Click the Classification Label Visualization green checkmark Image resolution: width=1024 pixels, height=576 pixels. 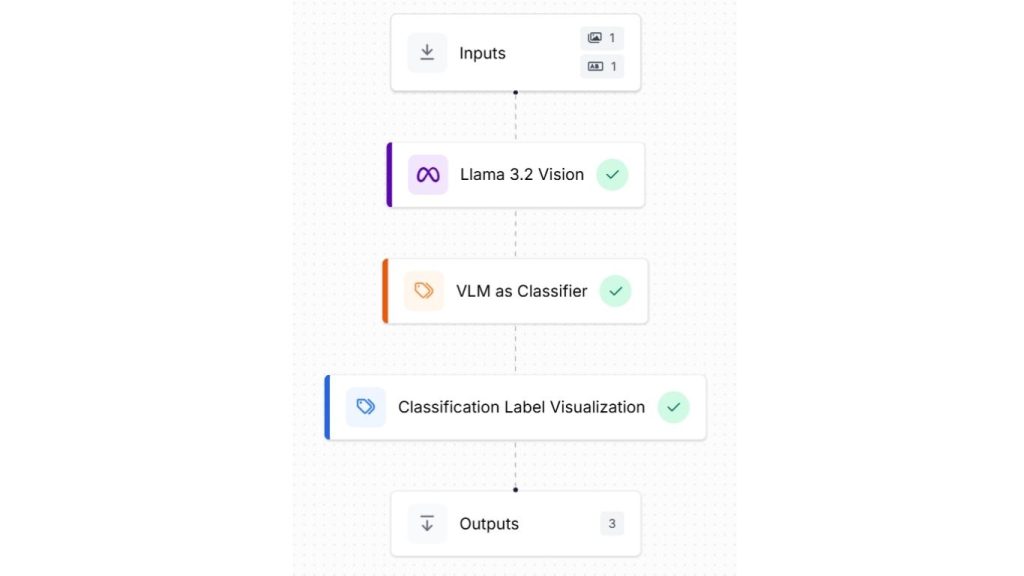tap(673, 407)
